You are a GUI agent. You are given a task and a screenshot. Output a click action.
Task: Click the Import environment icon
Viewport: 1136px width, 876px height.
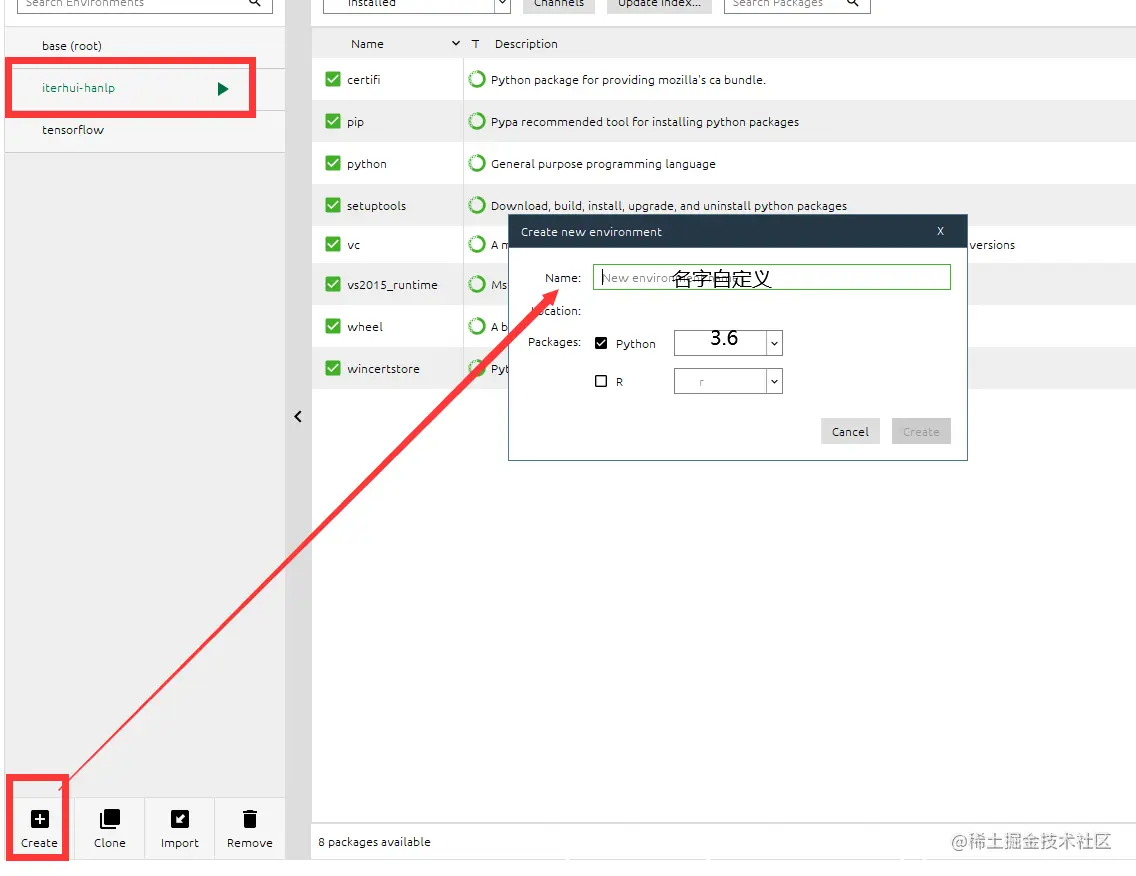(180, 819)
